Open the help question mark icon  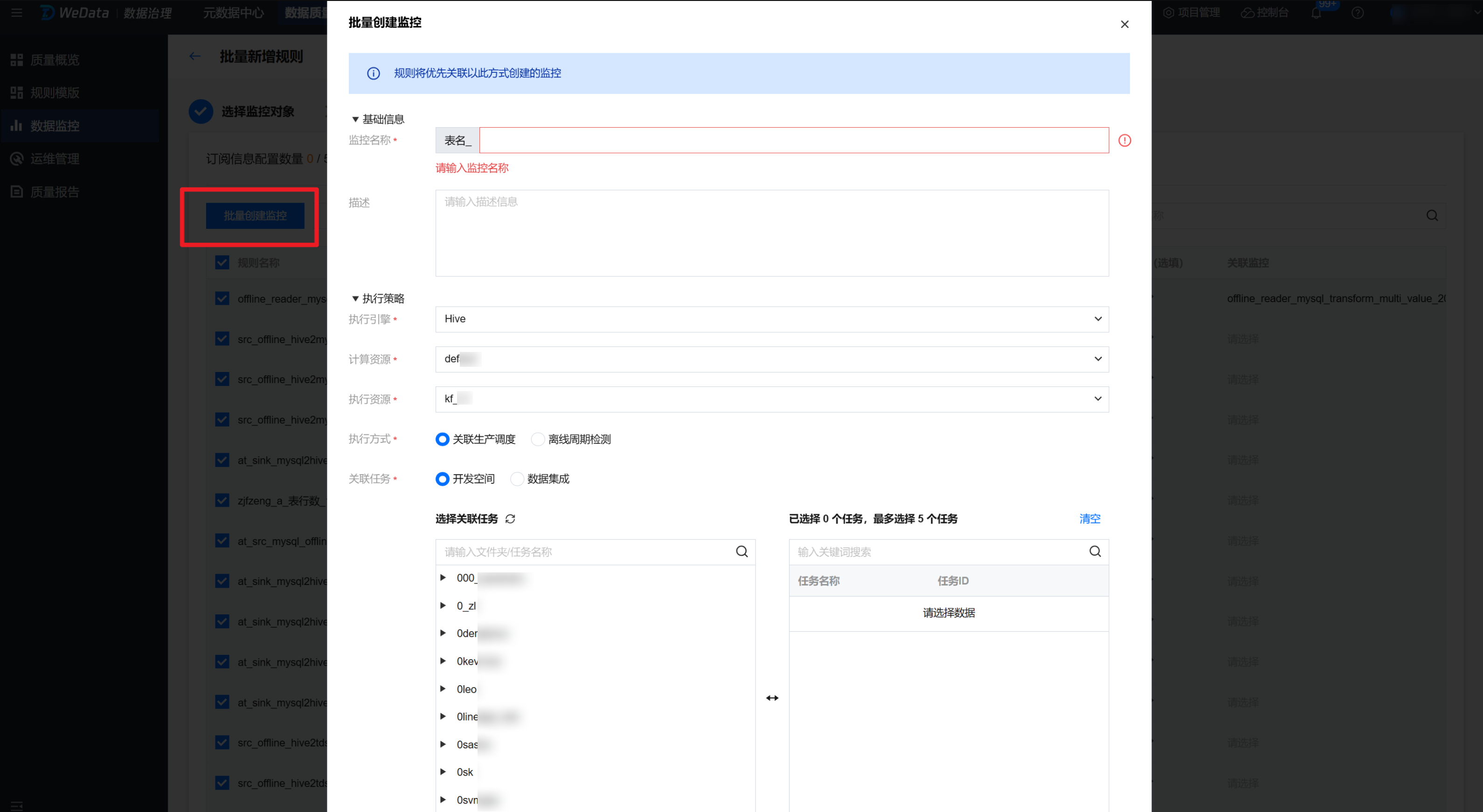(x=1358, y=13)
